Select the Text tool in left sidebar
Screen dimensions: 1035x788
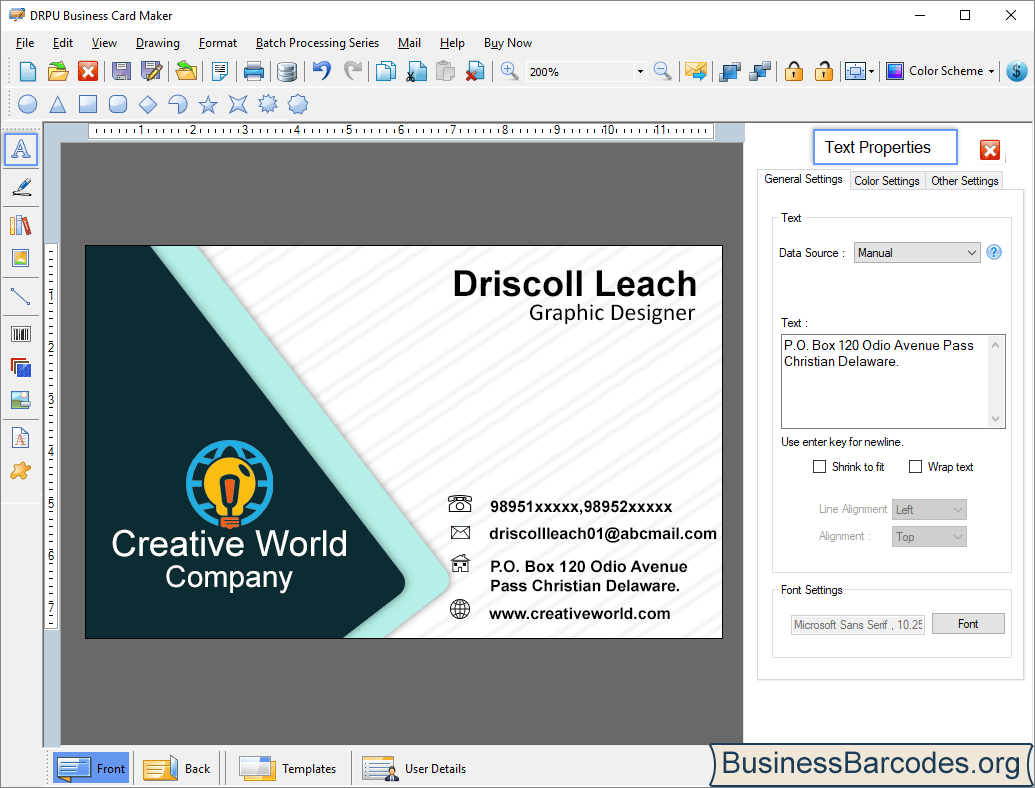[x=21, y=149]
